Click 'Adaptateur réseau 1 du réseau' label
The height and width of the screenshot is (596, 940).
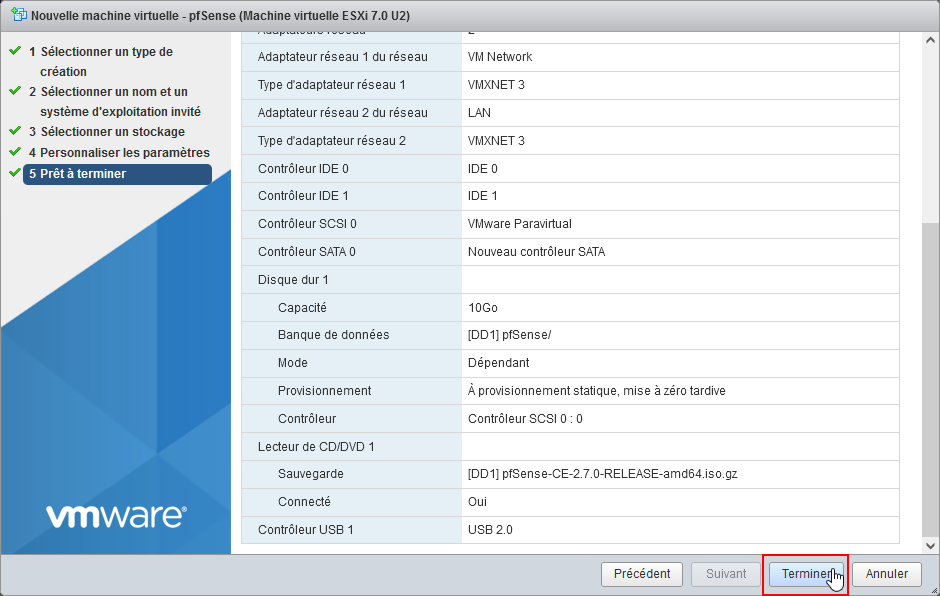coord(342,57)
